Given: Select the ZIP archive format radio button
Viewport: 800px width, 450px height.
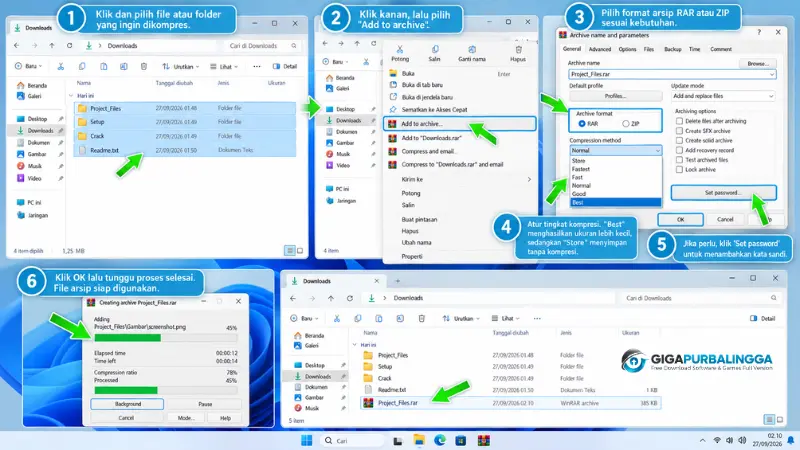Looking at the screenshot, I should pos(626,124).
